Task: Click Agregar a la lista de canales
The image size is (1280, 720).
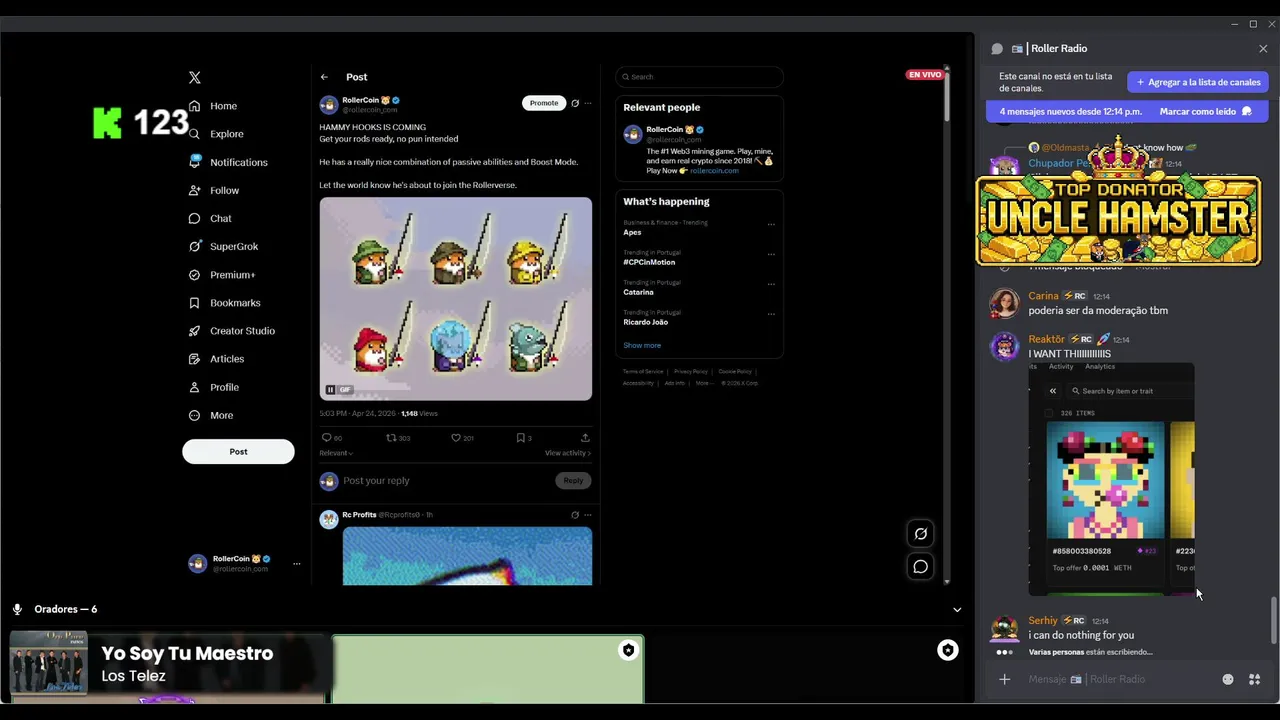Action: pos(1198,82)
